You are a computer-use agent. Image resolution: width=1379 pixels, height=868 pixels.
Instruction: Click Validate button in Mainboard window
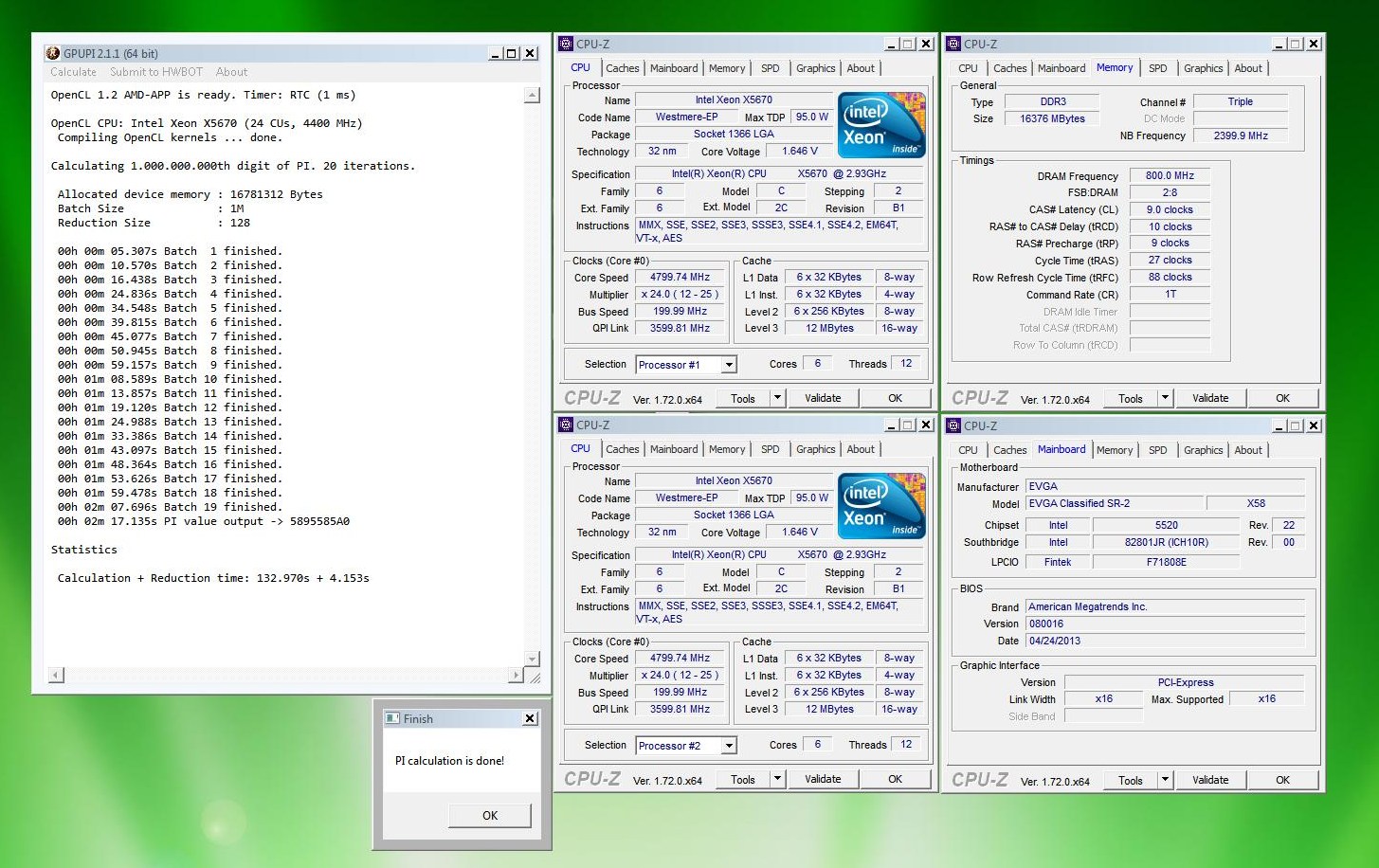coord(1210,780)
